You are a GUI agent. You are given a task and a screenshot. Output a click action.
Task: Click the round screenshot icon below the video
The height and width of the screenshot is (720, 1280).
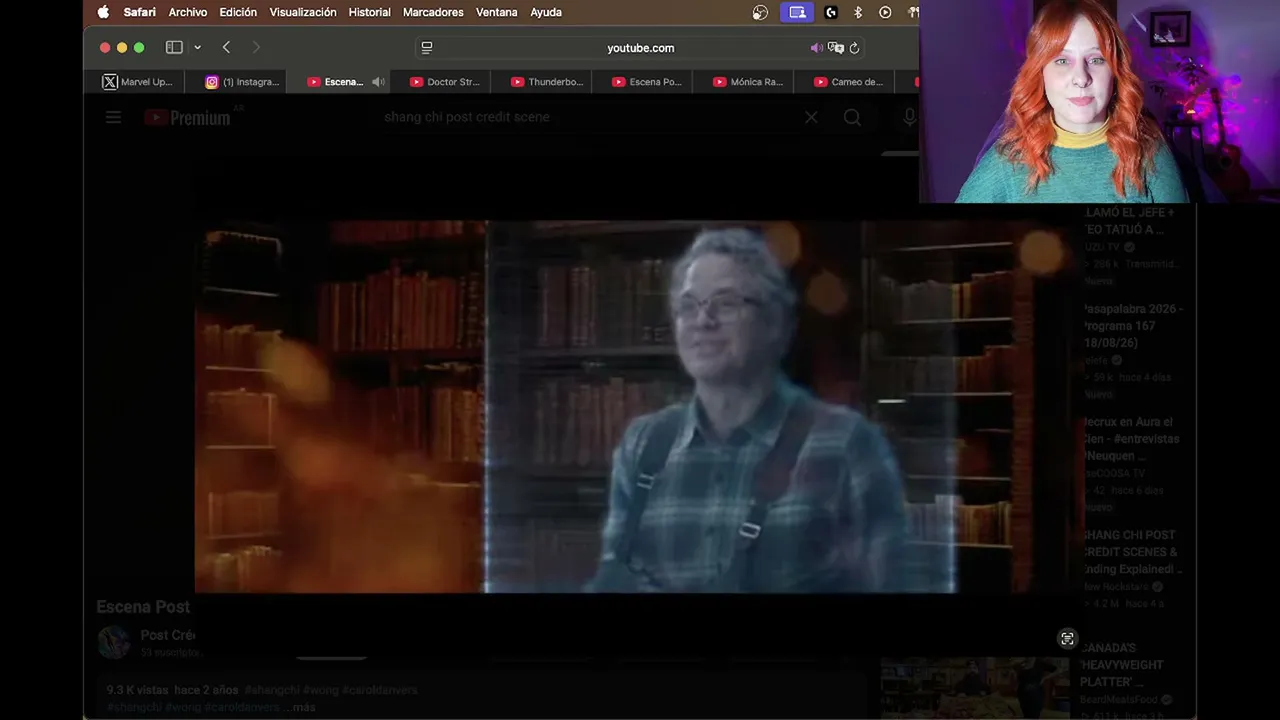[1067, 639]
